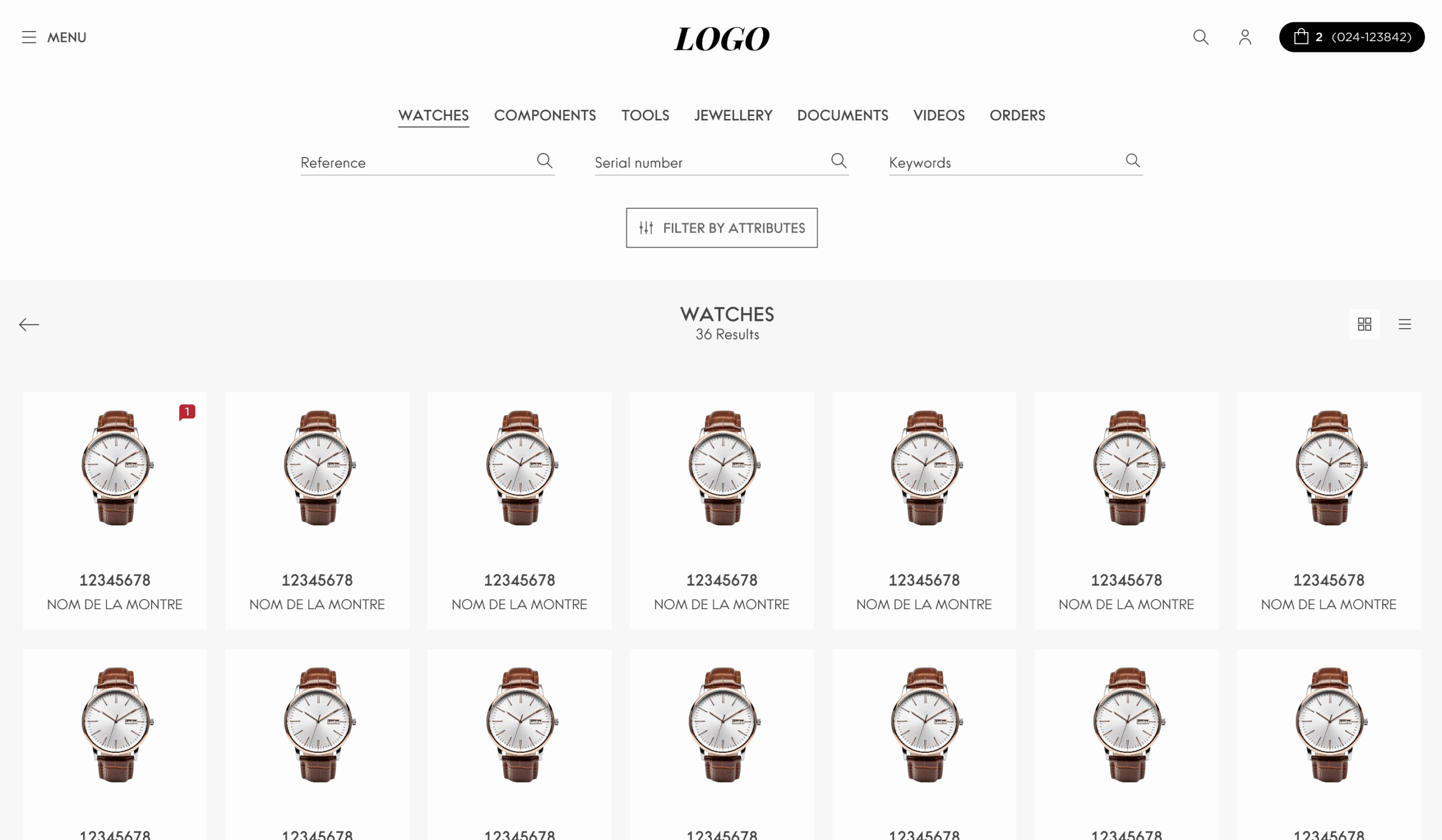Open the shopping bag cart button
Screen dimensions: 1442x840
(1351, 37)
